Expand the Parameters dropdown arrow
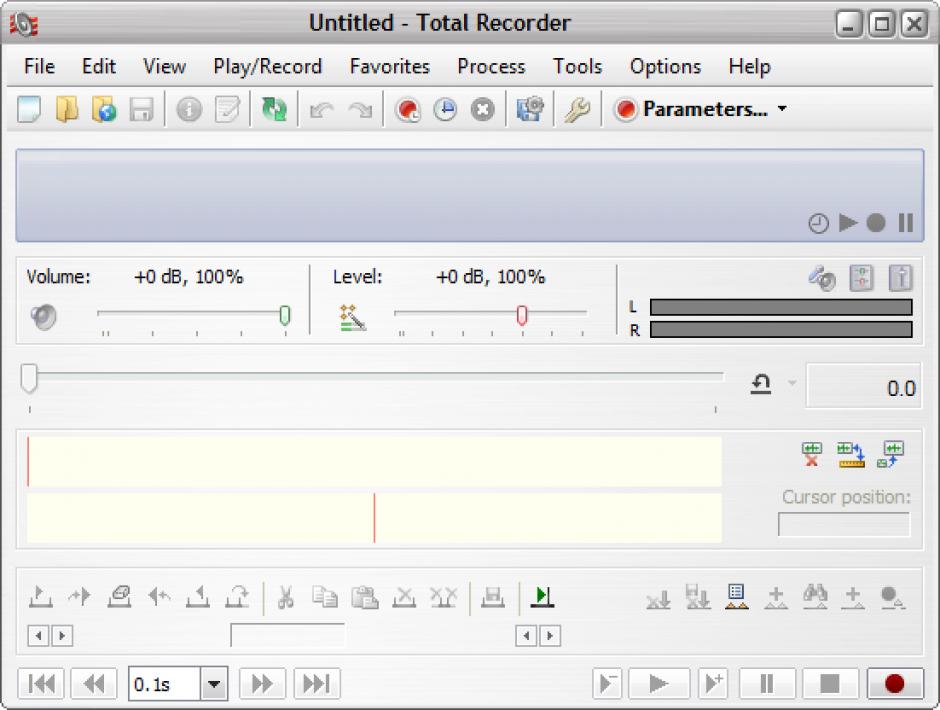This screenshot has width=940, height=710. (782, 110)
